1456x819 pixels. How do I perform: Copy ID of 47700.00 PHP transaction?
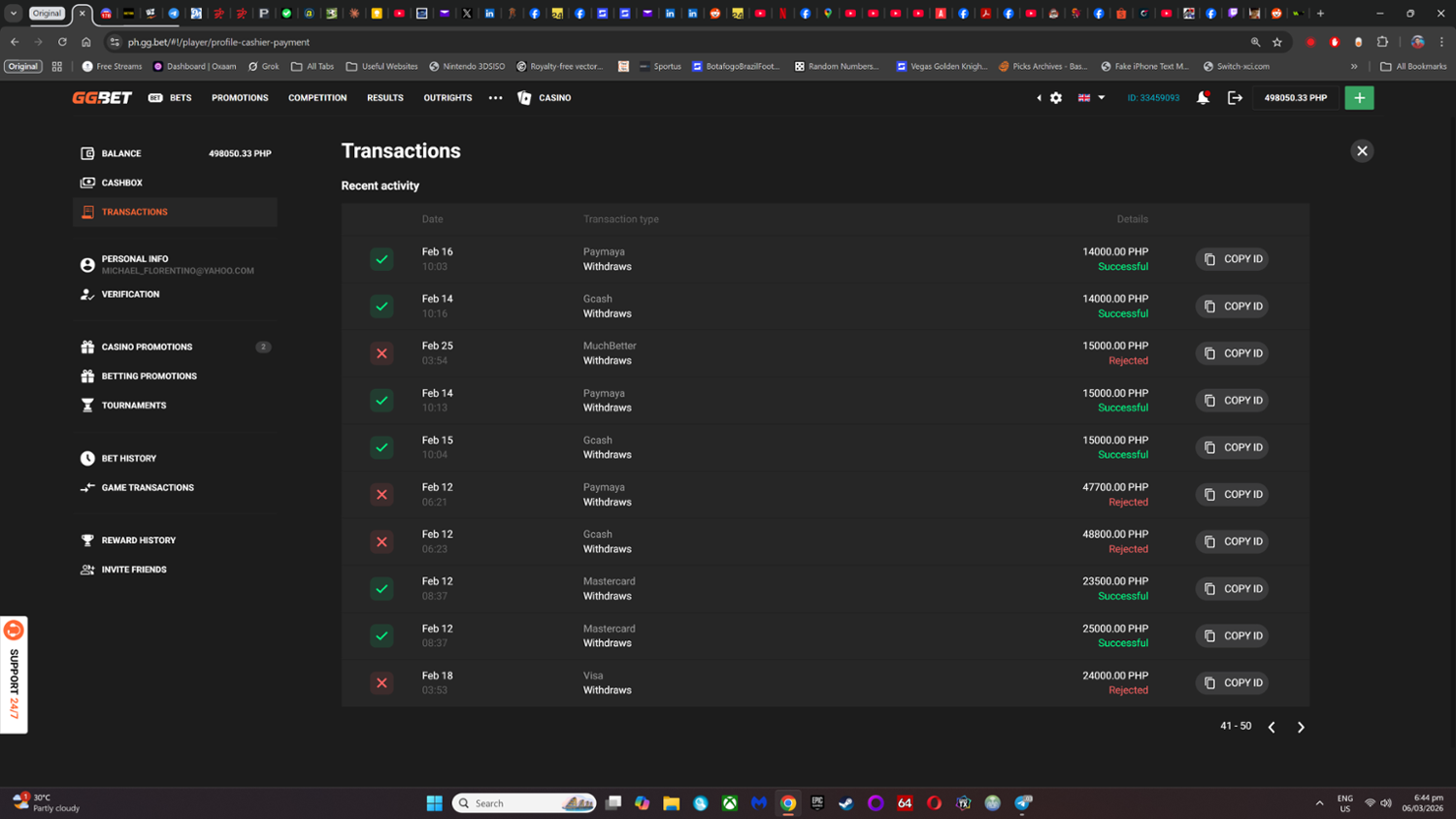point(1232,495)
